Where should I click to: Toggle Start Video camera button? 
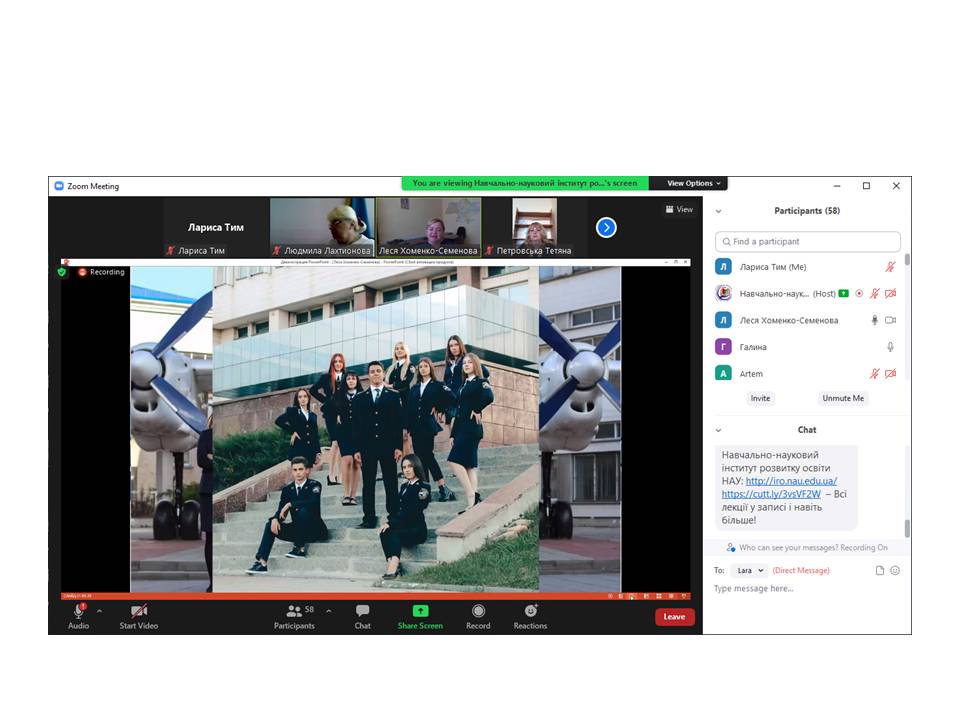click(139, 612)
